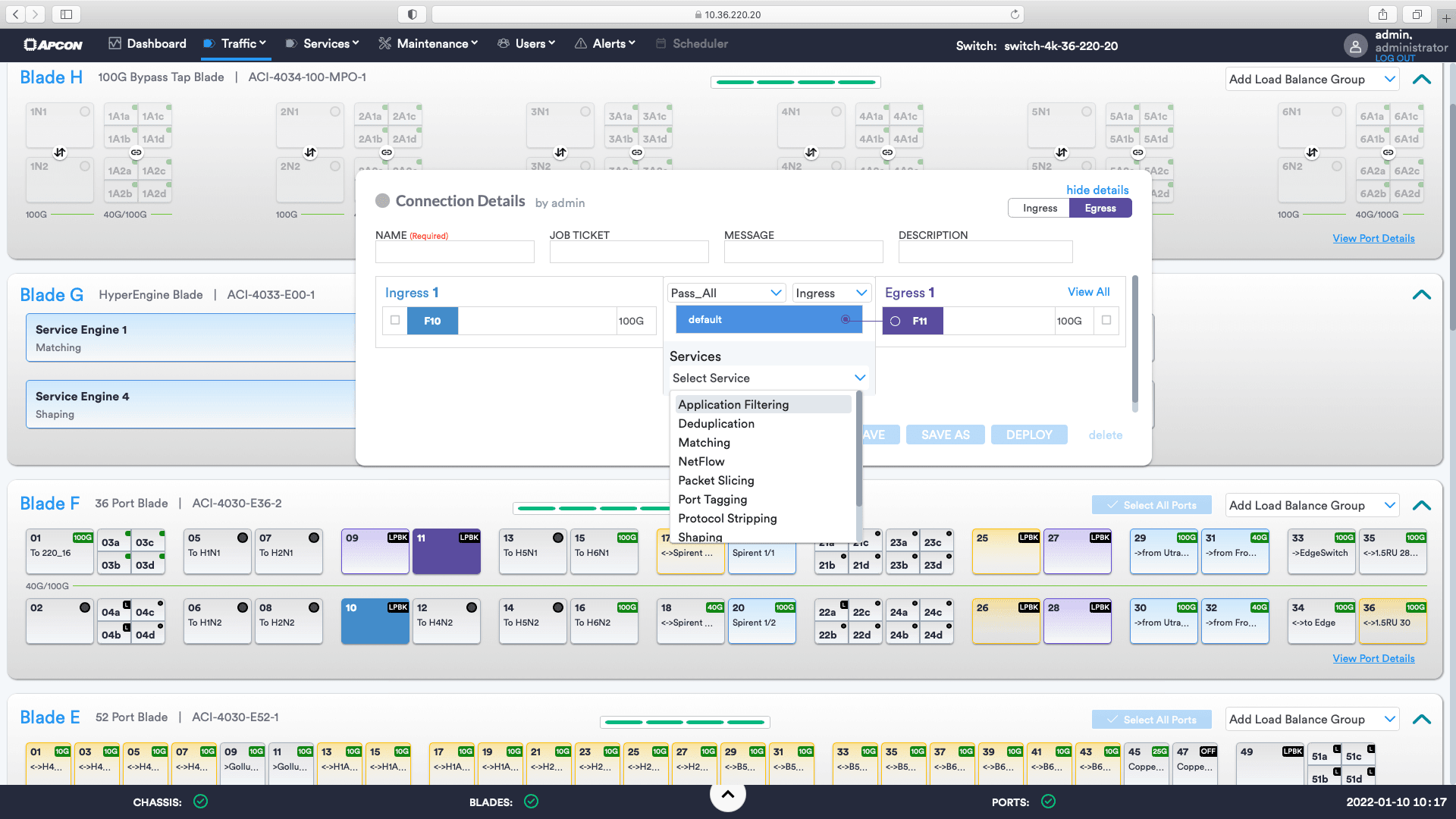Toggle checkbox next to F11 port

[x=1107, y=320]
